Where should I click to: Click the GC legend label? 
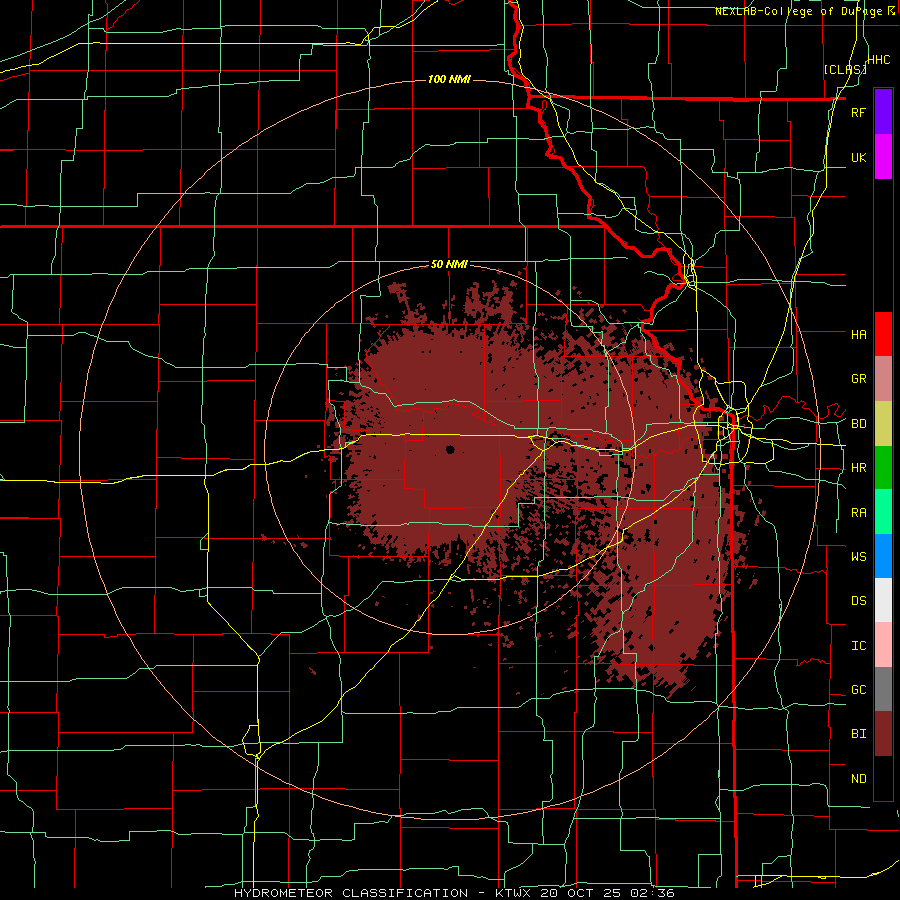tap(858, 690)
